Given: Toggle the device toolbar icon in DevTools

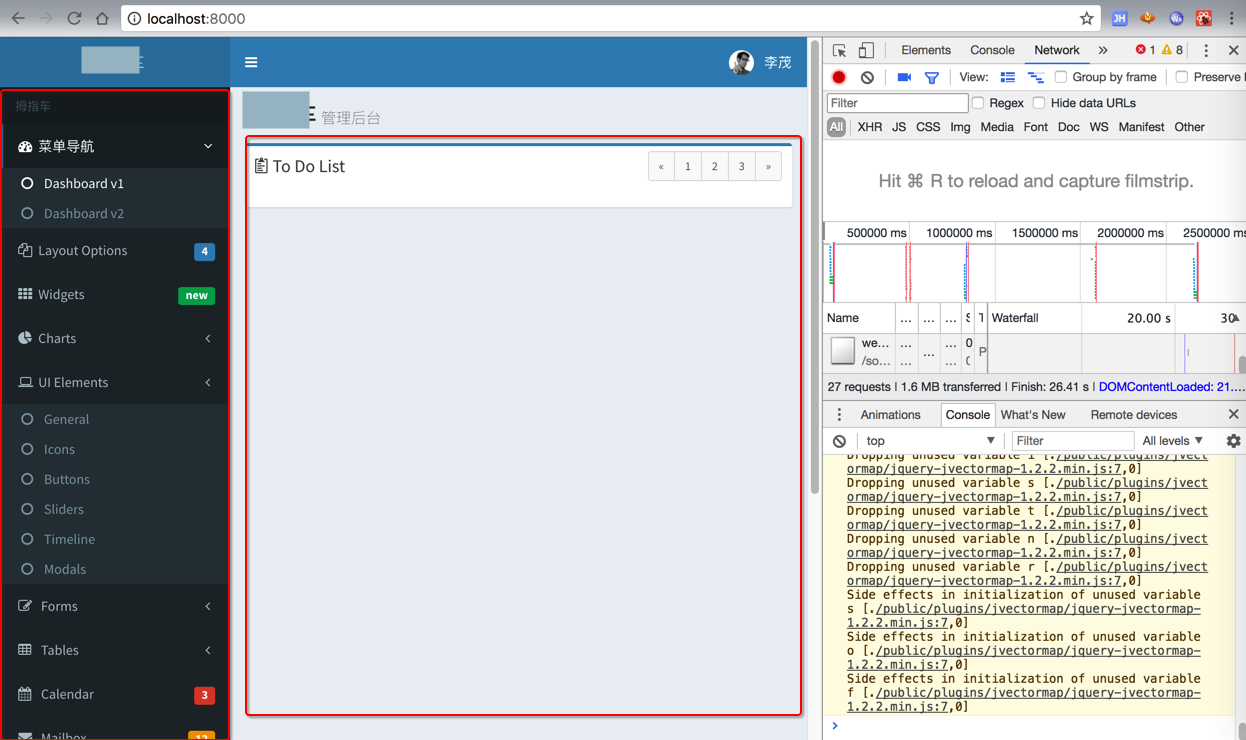Looking at the screenshot, I should pos(866,50).
